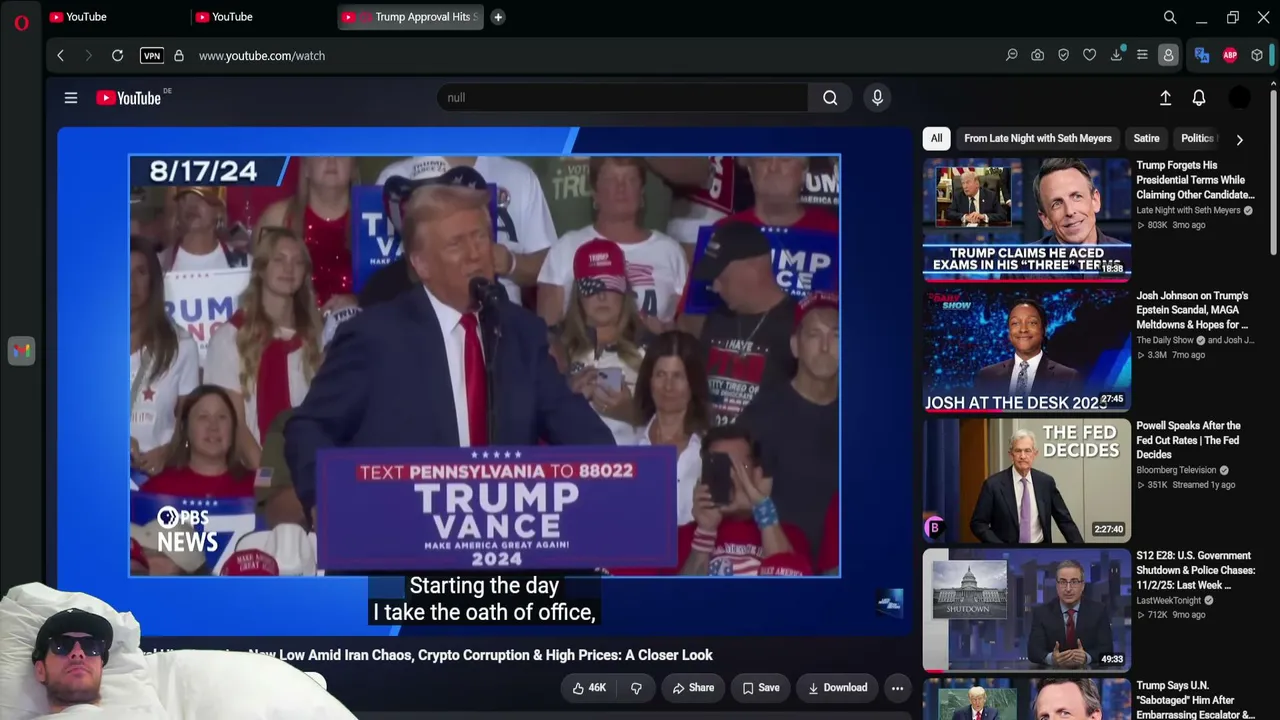Open more actions three-dot menu

pos(897,688)
